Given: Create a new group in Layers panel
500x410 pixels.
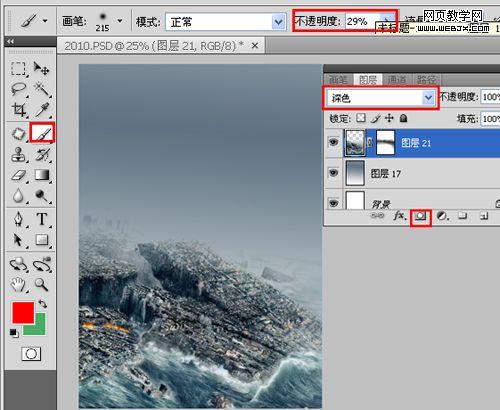Looking at the screenshot, I should [x=462, y=216].
